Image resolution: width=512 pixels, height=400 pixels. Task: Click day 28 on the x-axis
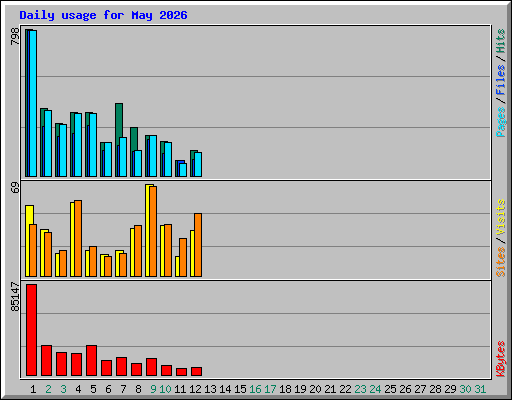point(435,389)
